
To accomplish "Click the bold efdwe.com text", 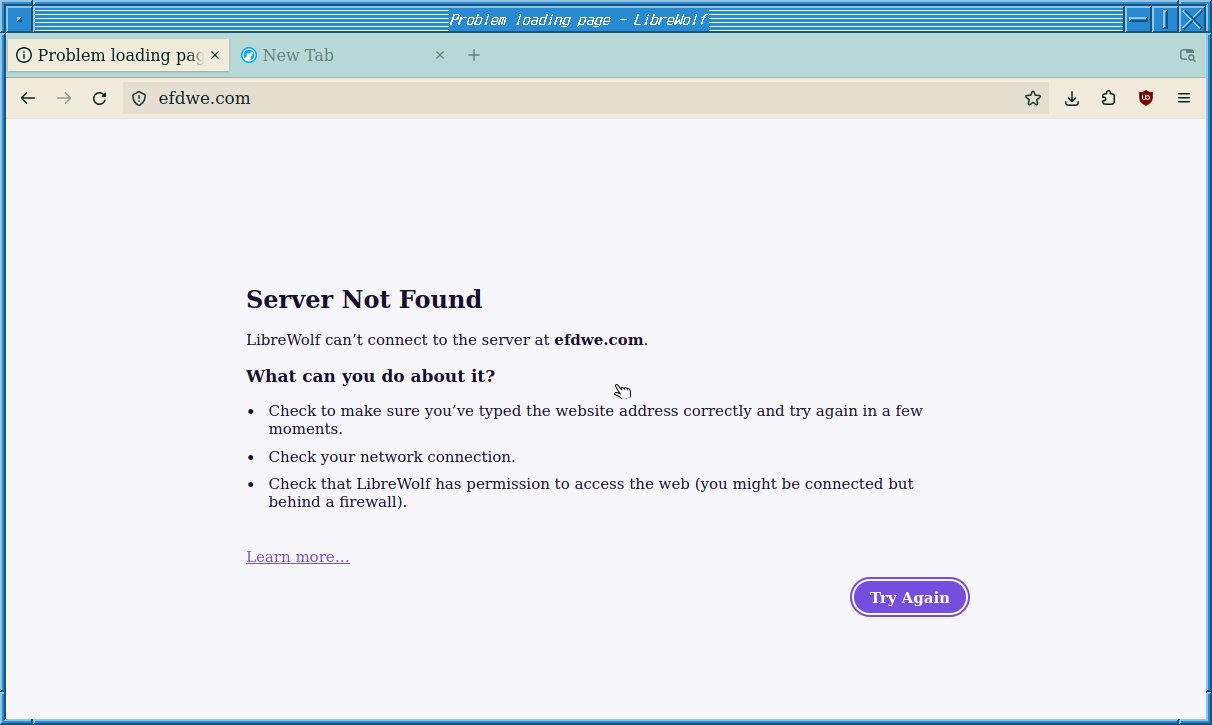I will coord(599,340).
